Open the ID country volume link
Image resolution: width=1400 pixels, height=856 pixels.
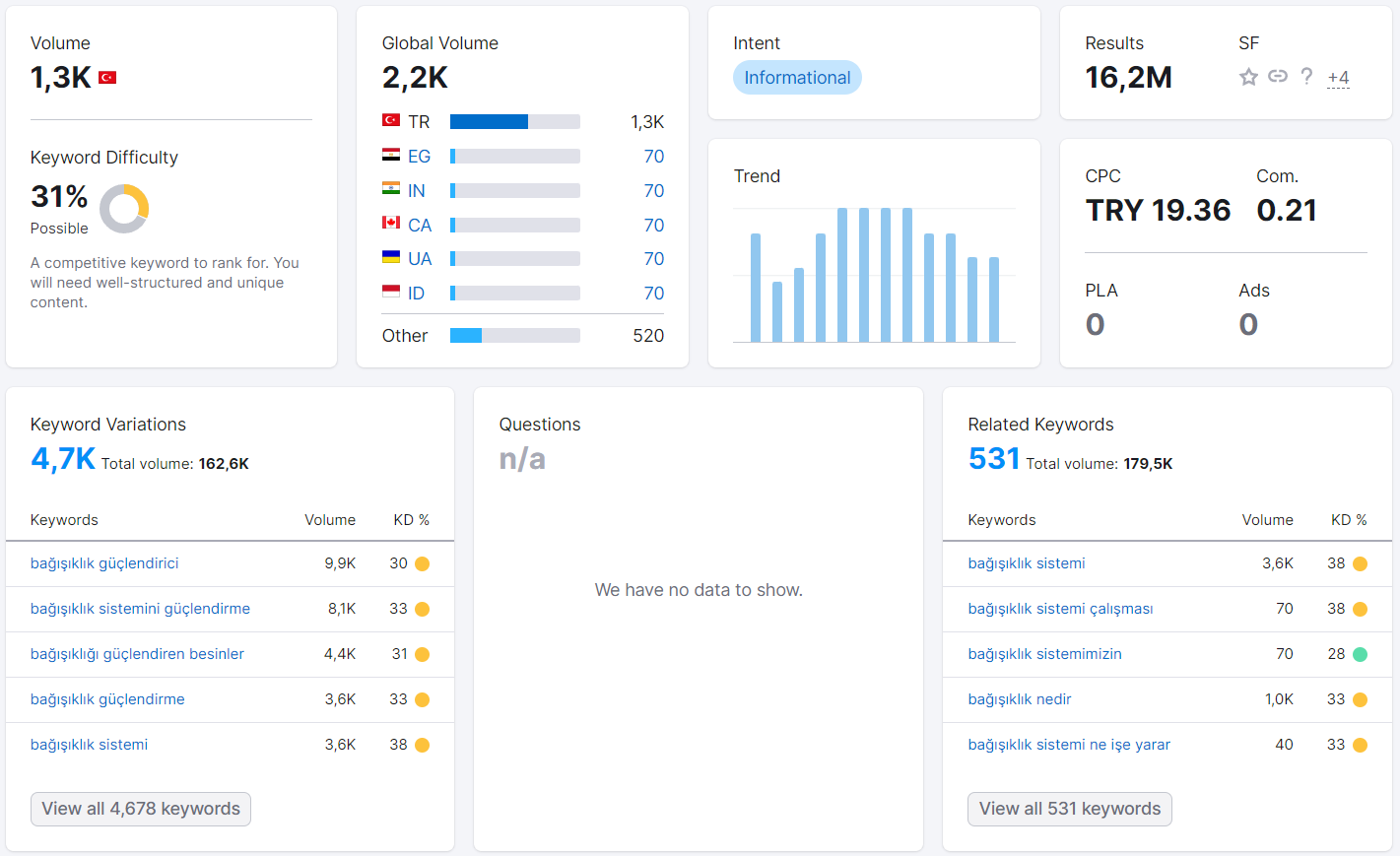[x=416, y=294]
